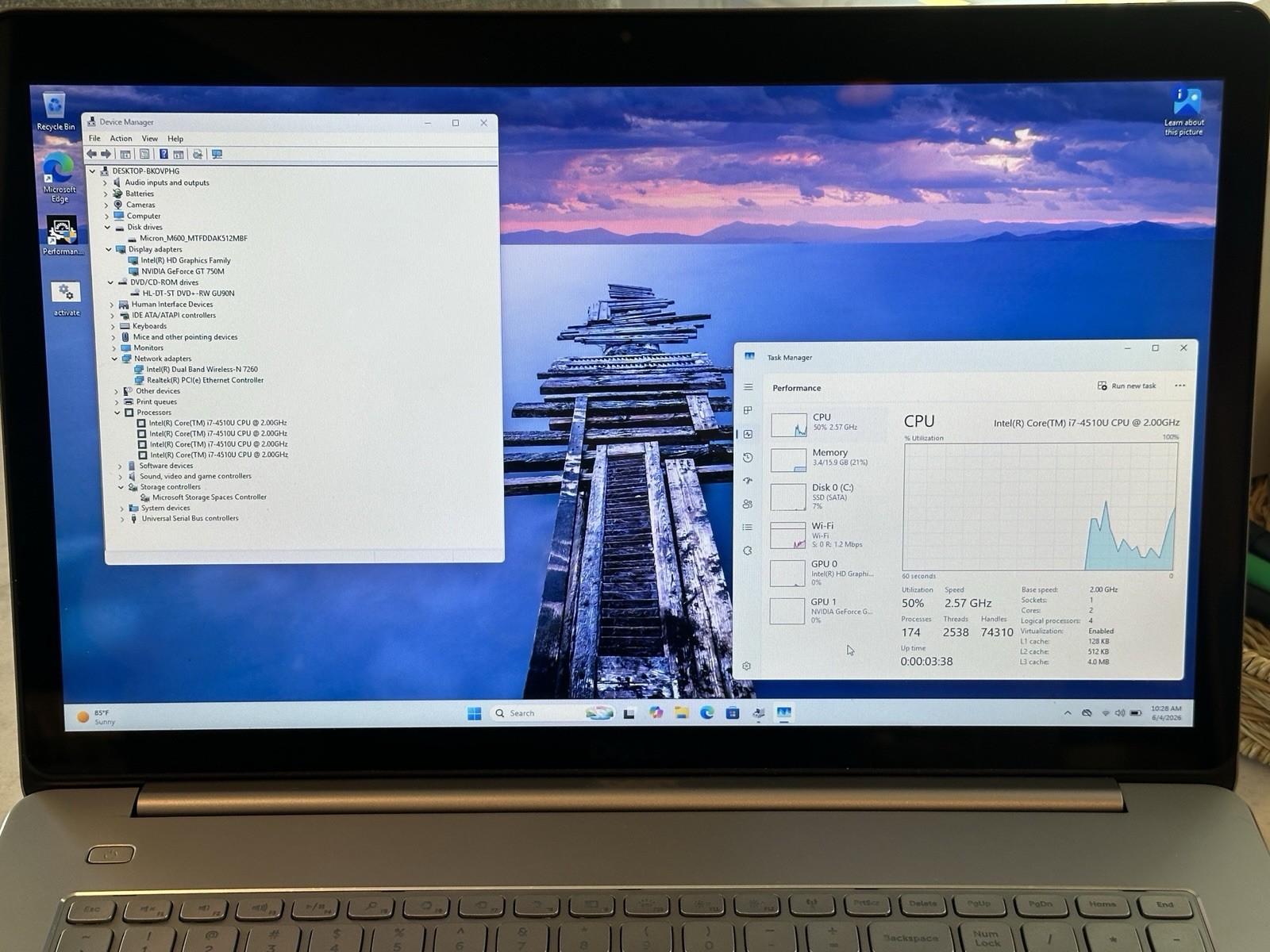This screenshot has height=952, width=1270.
Task: Open the Action menu in Device Manager
Action: (x=121, y=138)
